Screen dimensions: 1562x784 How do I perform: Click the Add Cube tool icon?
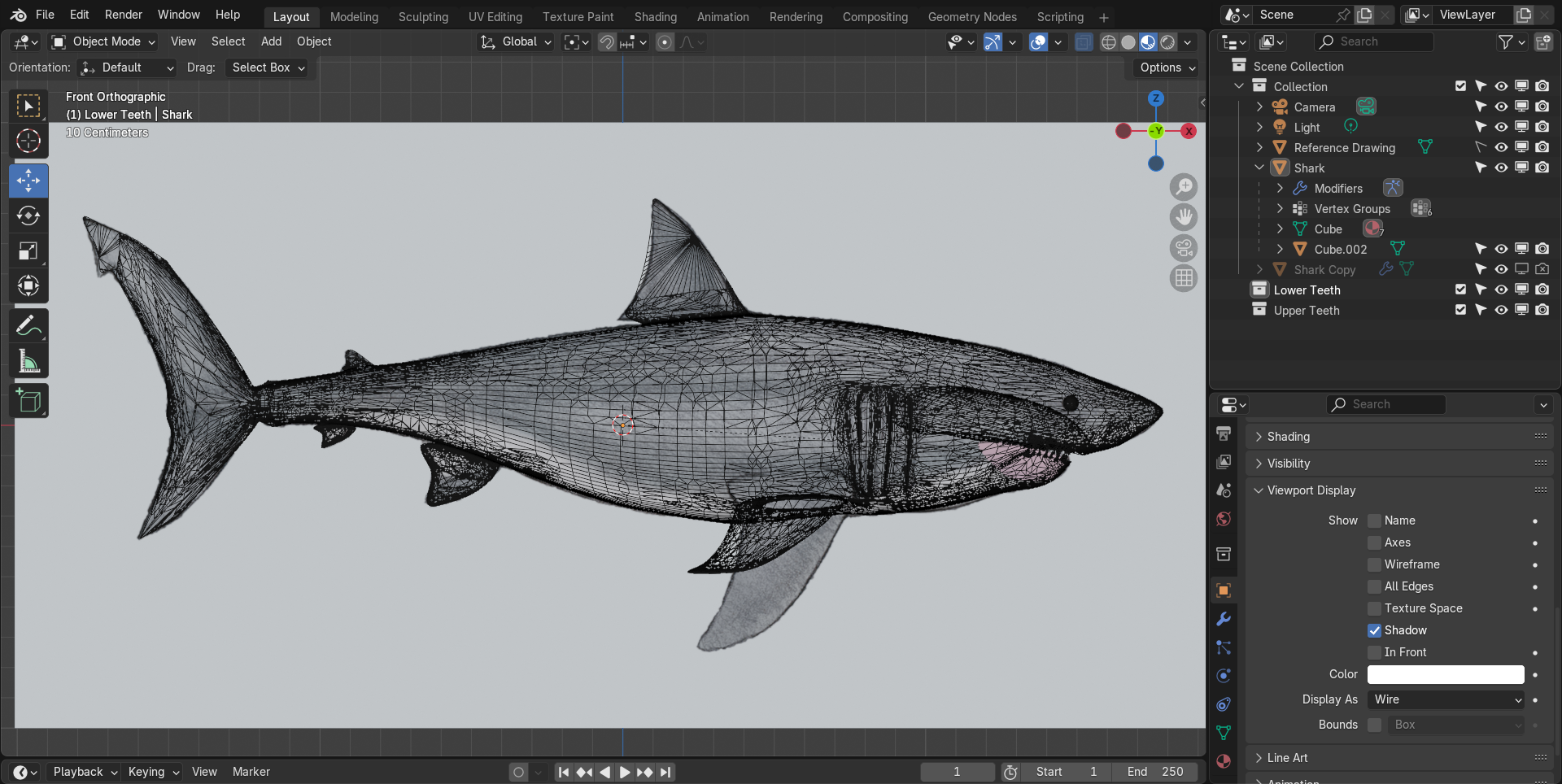pos(28,401)
